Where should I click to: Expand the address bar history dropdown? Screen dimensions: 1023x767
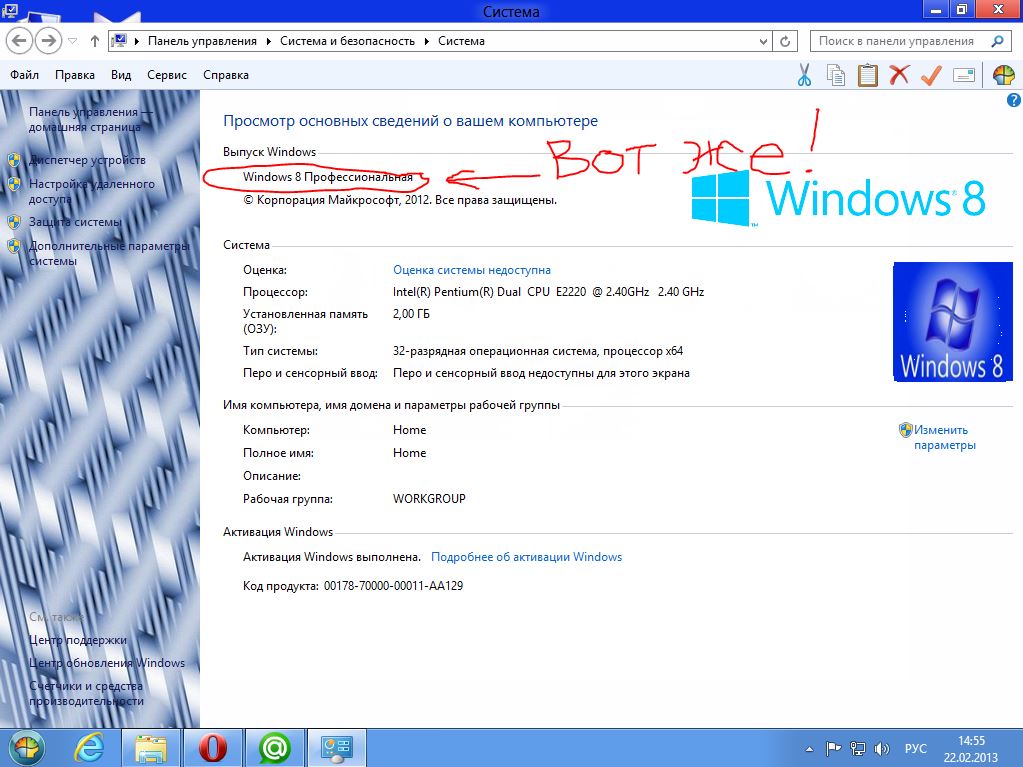pyautogui.click(x=763, y=41)
